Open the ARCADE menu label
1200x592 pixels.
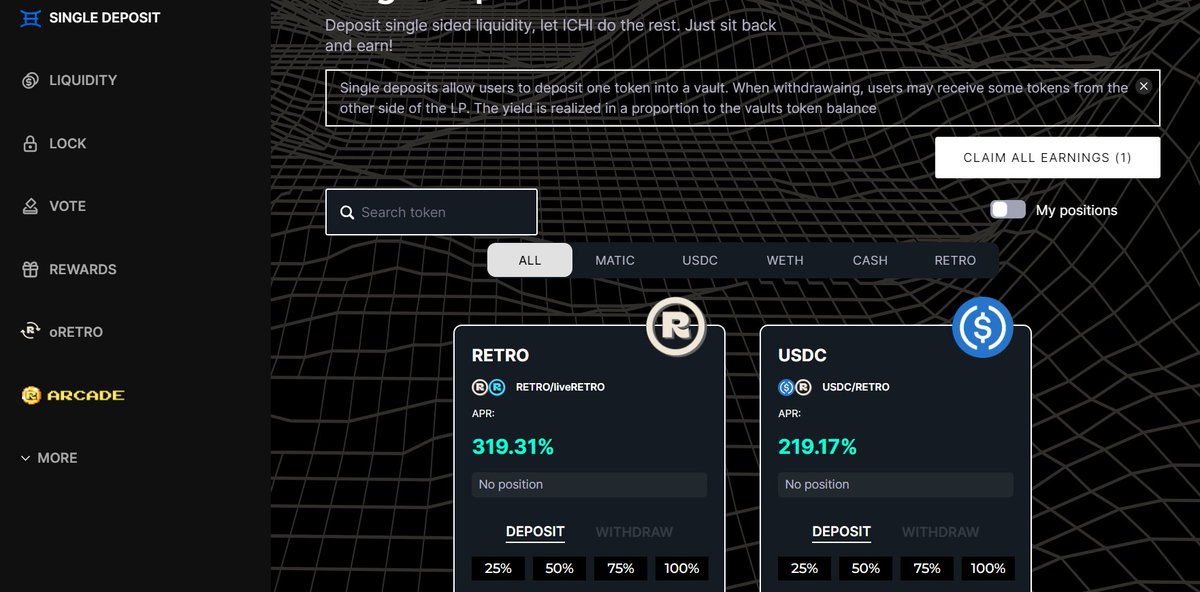click(x=87, y=395)
